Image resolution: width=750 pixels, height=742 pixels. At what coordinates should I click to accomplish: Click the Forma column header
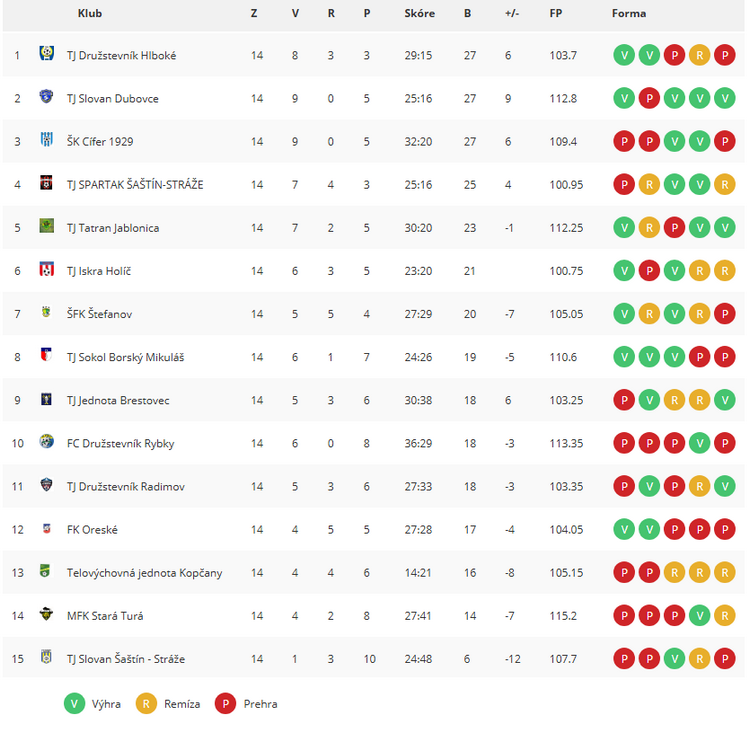[629, 13]
